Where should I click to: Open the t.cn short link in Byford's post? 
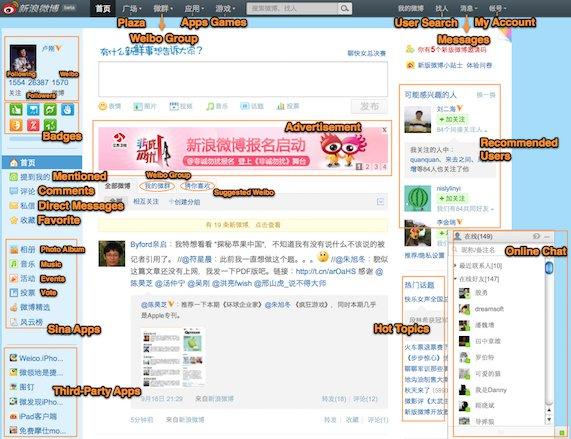(x=325, y=272)
